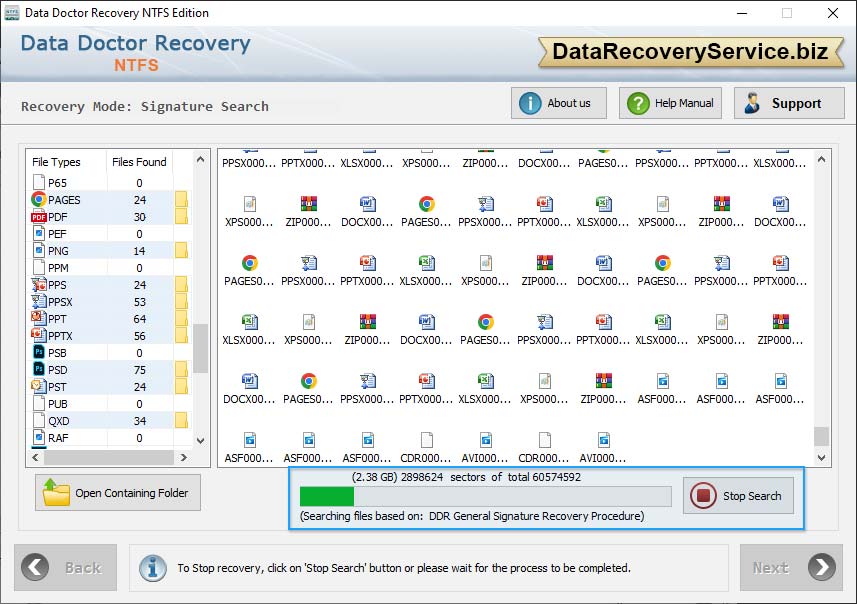Open the folder icon in the PAGES row
The width and height of the screenshot is (857, 604).
(x=181, y=200)
